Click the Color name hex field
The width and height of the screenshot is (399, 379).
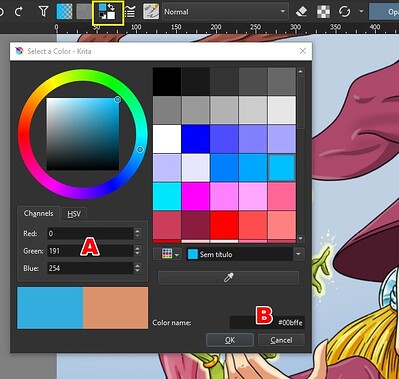[267, 322]
